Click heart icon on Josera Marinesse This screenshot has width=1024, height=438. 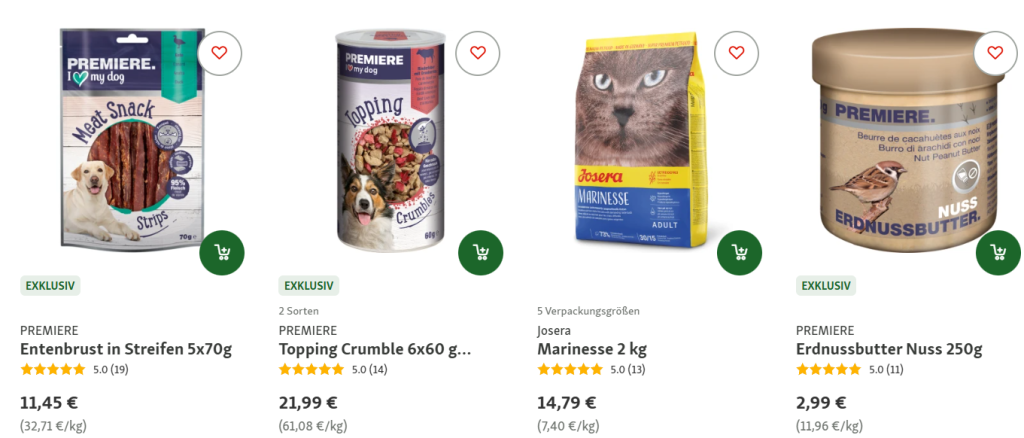tap(737, 53)
